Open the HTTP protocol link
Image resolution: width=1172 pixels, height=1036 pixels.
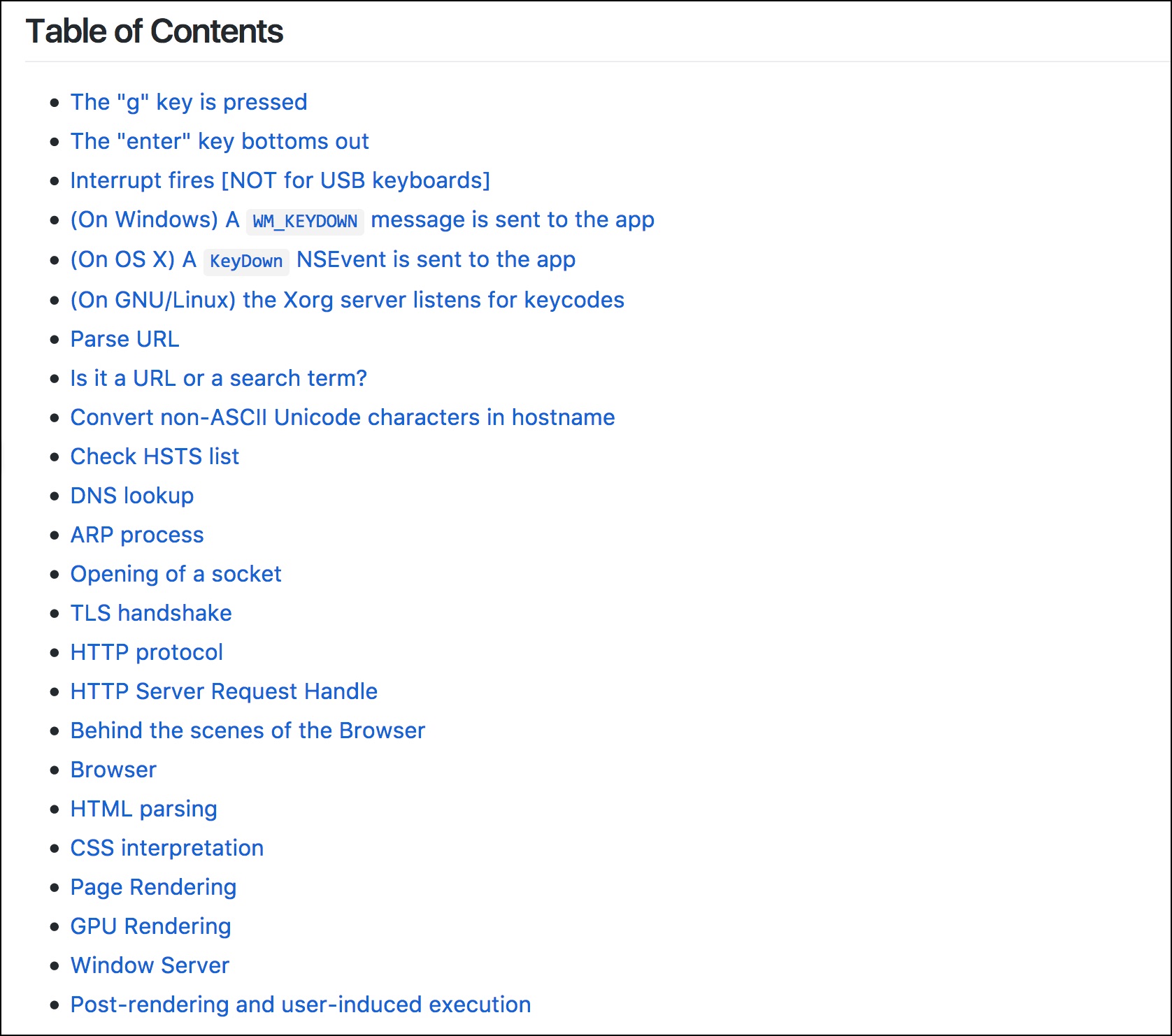click(147, 652)
